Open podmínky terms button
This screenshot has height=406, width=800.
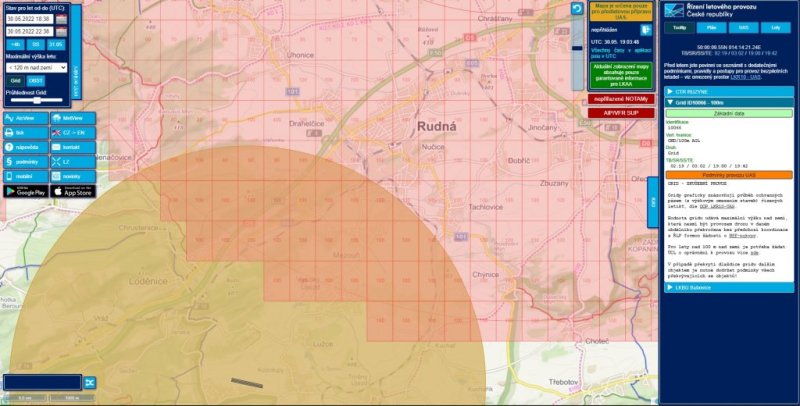click(x=26, y=162)
